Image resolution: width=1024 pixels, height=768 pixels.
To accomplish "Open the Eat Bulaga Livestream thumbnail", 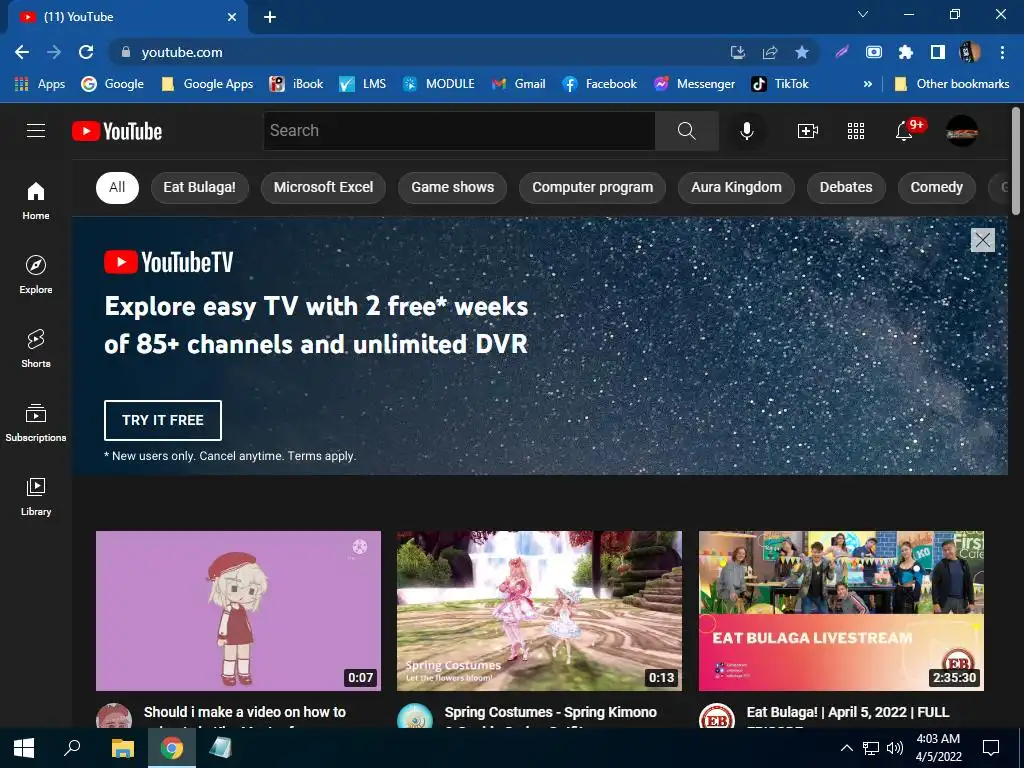I will pos(841,611).
